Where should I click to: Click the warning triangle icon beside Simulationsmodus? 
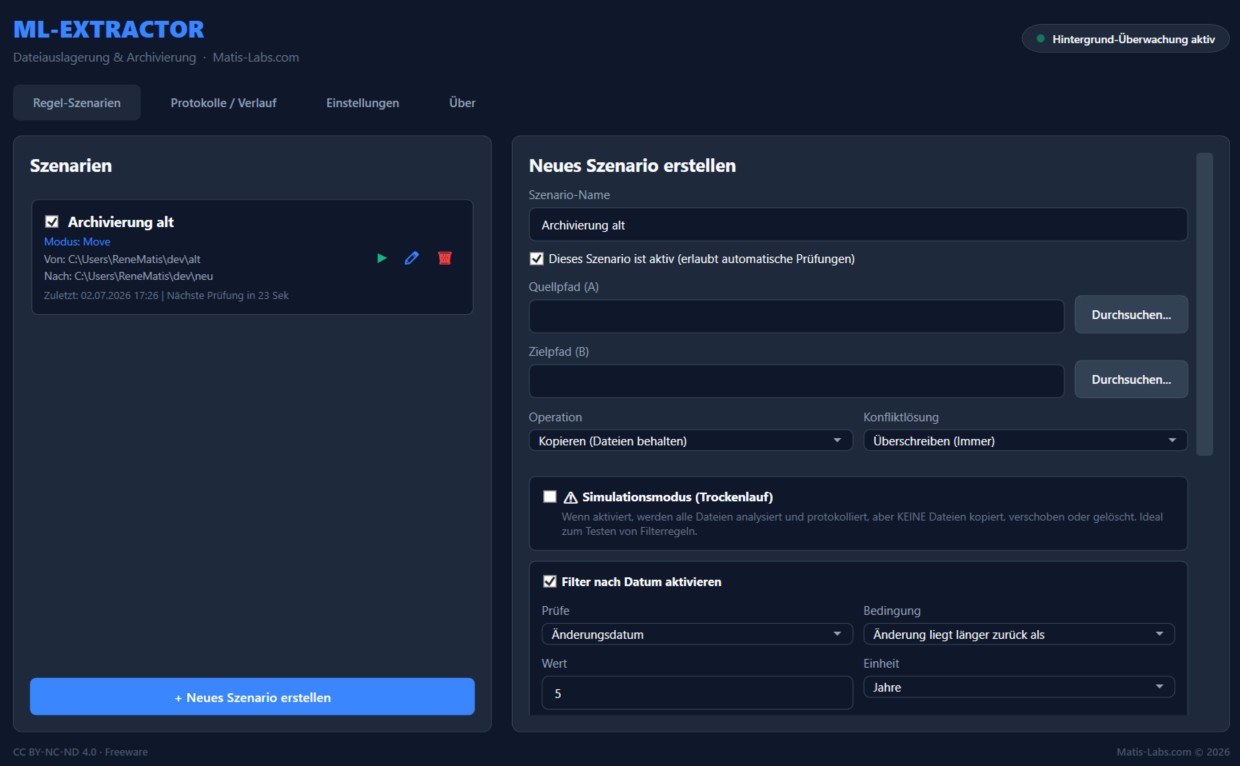coord(571,497)
